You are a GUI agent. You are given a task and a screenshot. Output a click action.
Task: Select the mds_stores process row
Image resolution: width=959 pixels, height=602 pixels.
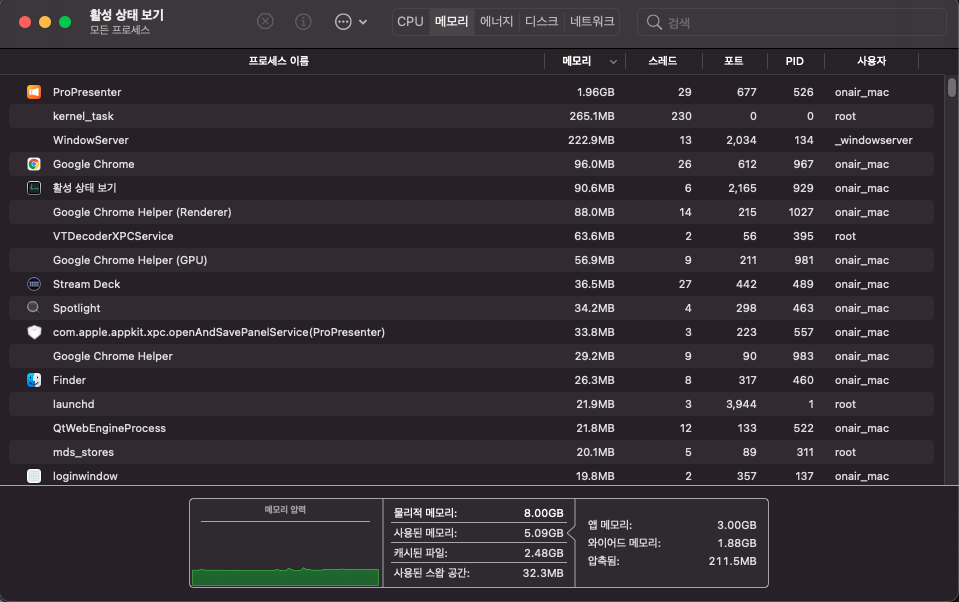click(471, 452)
